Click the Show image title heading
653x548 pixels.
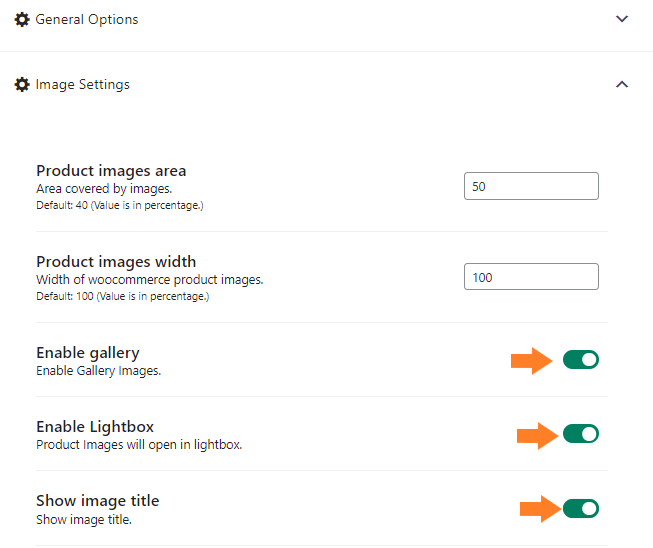coord(98,501)
